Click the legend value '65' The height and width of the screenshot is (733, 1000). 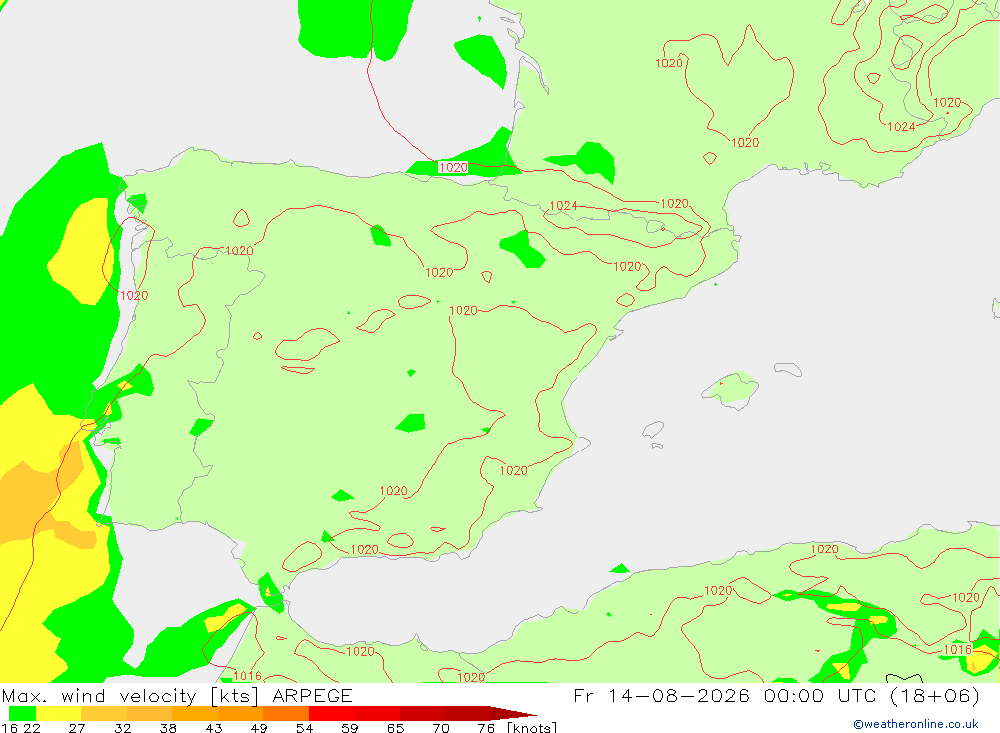tap(395, 728)
